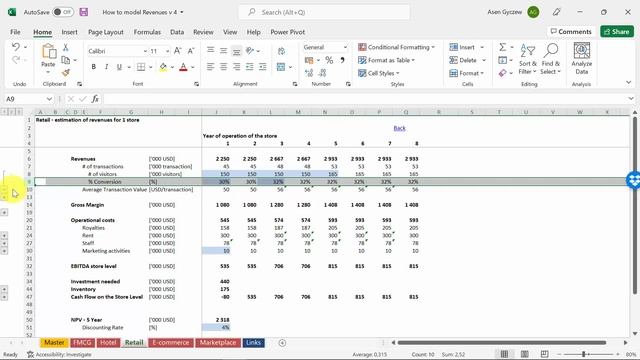Click Decrease Font Size icon
Image resolution: width=640 pixels, height=360 pixels.
(191, 51)
